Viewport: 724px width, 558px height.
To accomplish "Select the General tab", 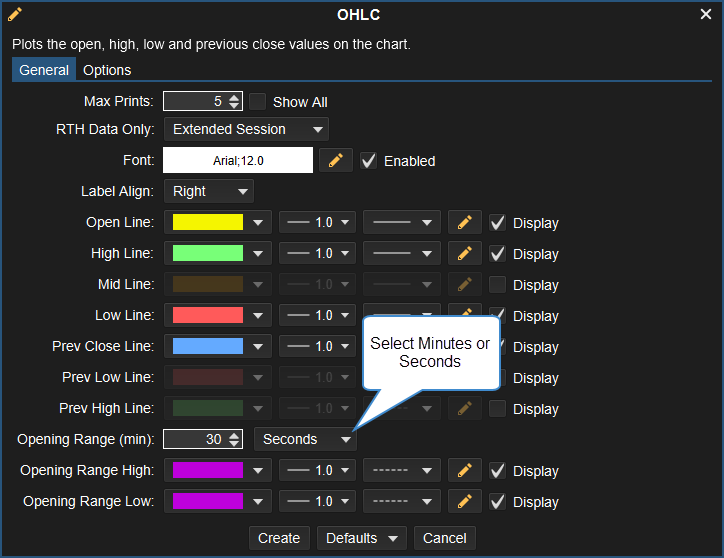I will coord(44,70).
